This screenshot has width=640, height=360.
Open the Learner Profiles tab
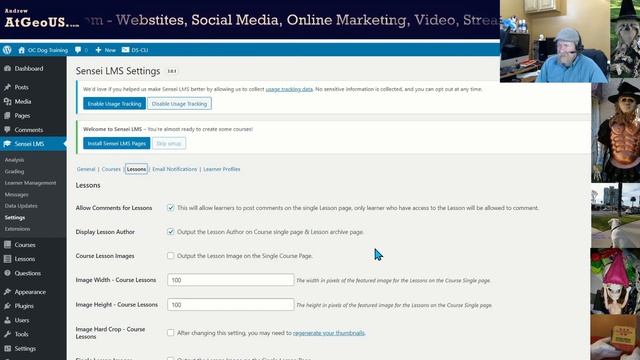pyautogui.click(x=222, y=169)
